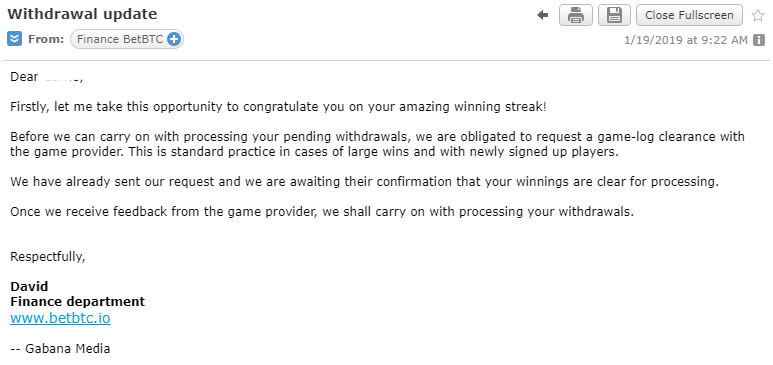This screenshot has height=365, width=773.
Task: Click the Dear greeting line
Action: [x=46, y=77]
